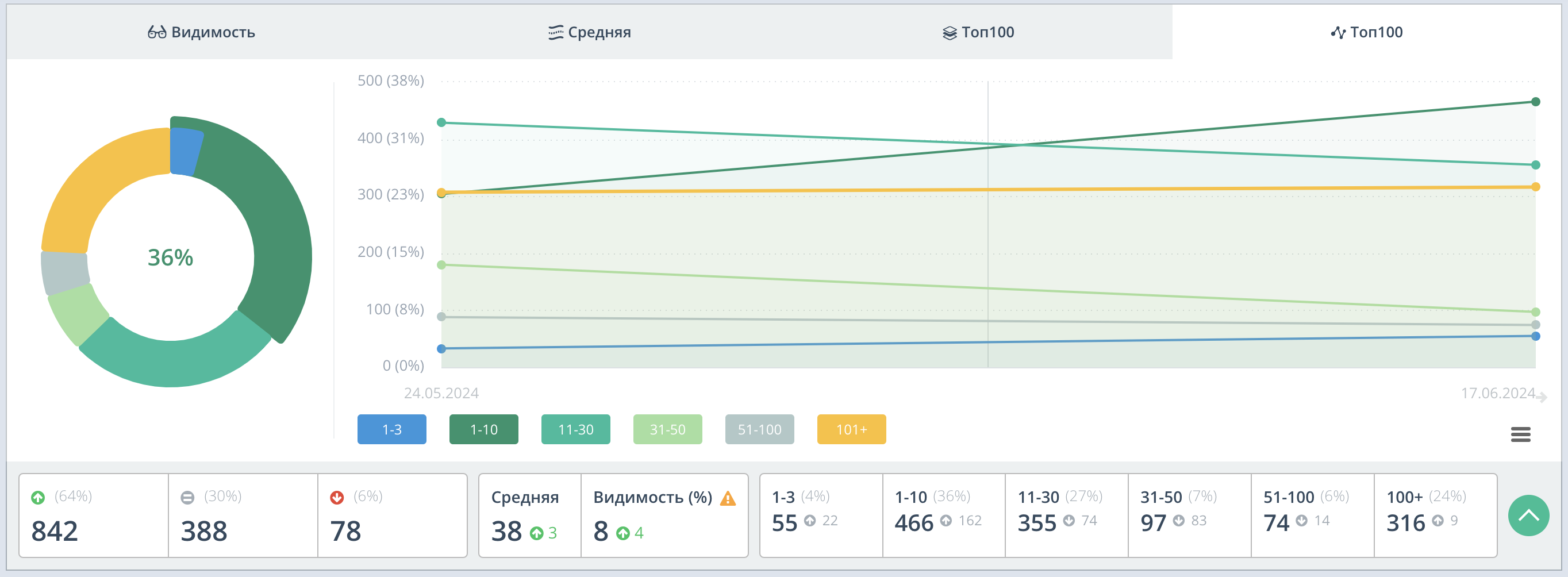Open the Топ100 tab with layers icon
The width and height of the screenshot is (1568, 577).
[x=978, y=32]
